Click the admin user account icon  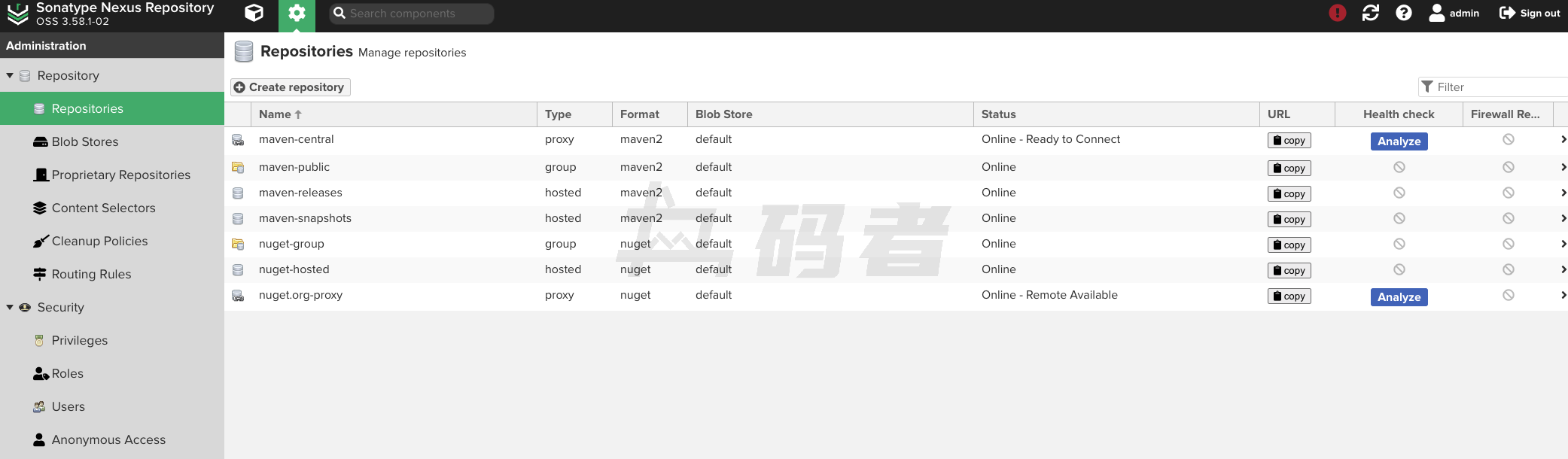(x=1436, y=13)
